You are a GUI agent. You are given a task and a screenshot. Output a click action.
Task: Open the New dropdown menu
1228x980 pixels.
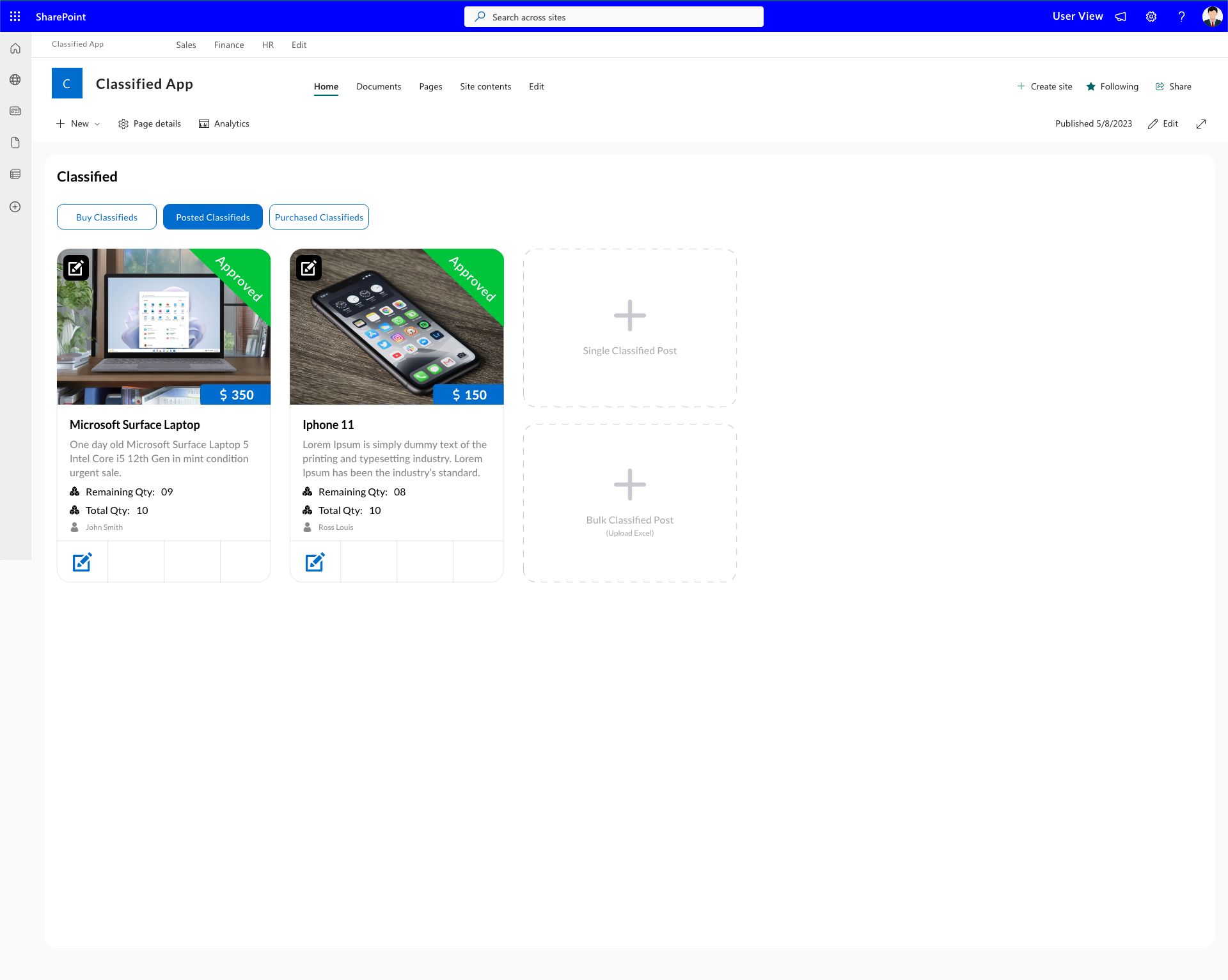tap(78, 124)
